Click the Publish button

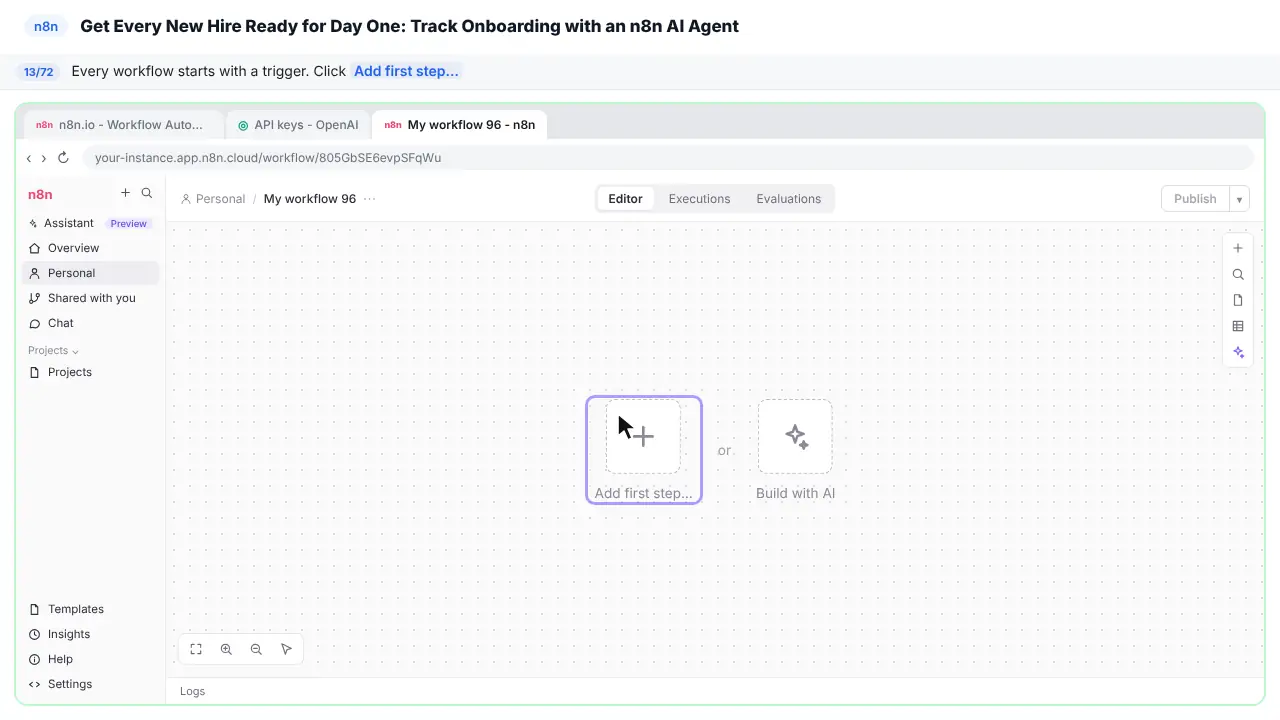1195,199
